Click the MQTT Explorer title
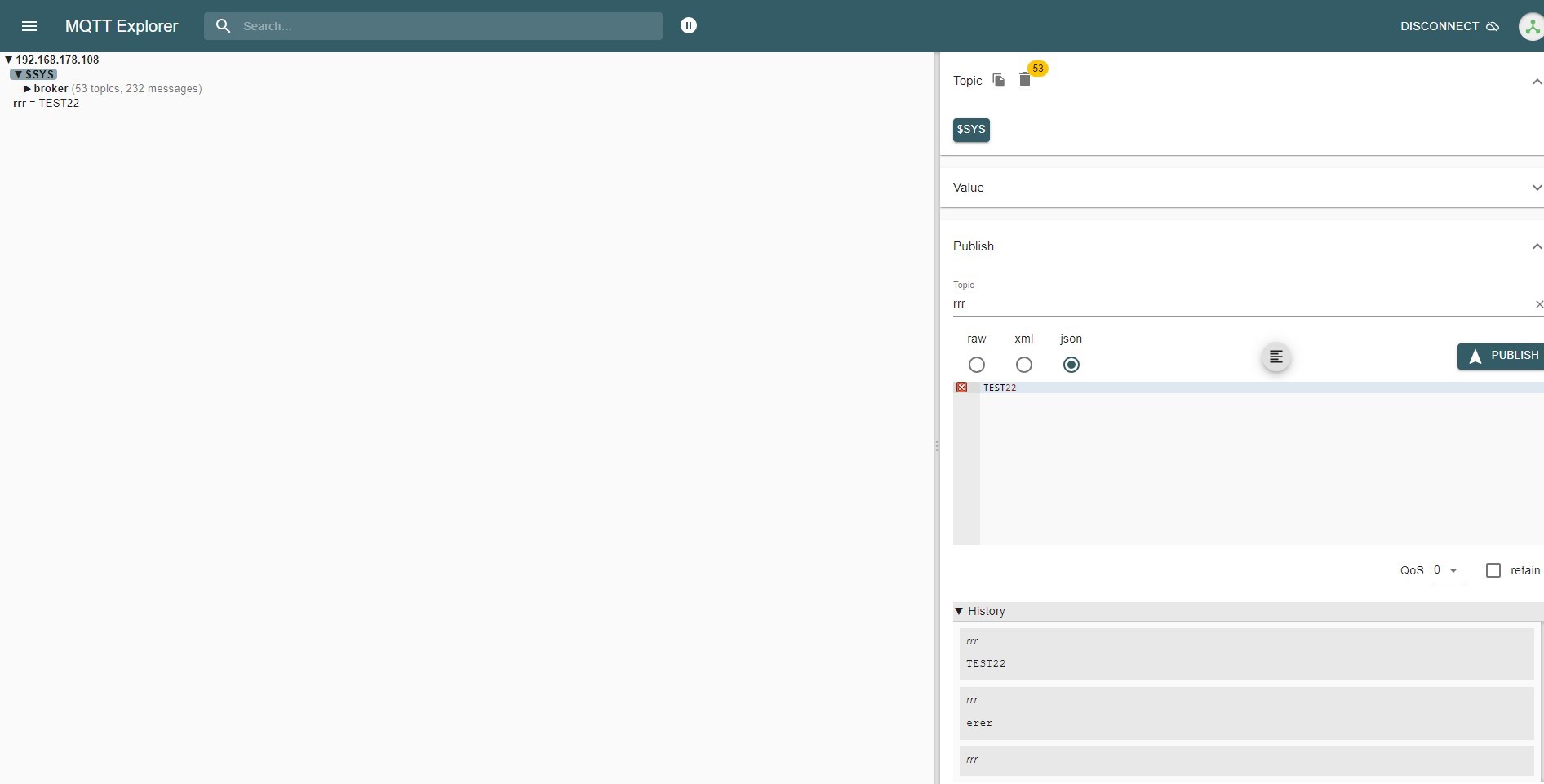This screenshot has height=784, width=1544. 122,26
